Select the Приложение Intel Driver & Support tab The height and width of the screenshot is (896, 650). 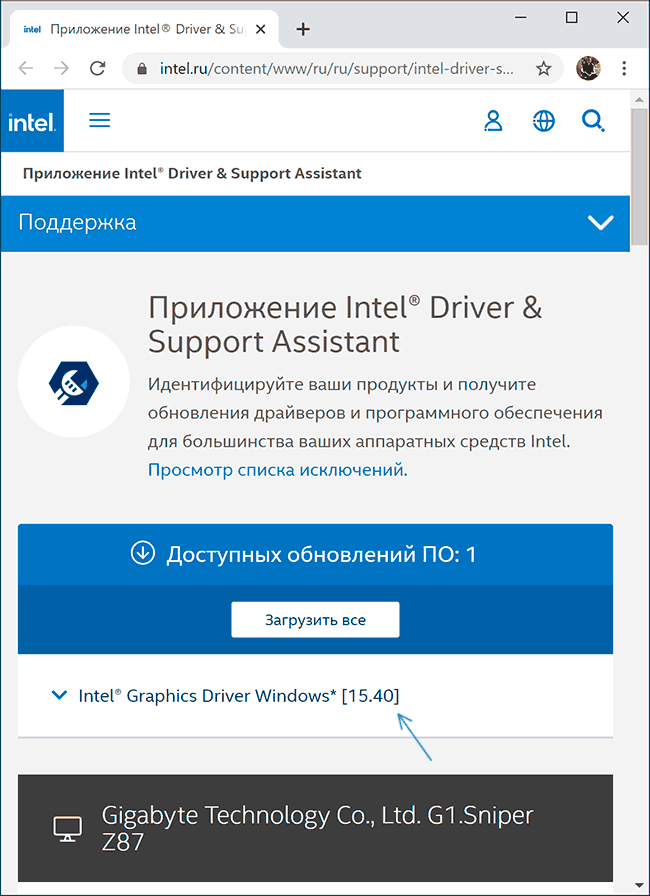[x=145, y=29]
